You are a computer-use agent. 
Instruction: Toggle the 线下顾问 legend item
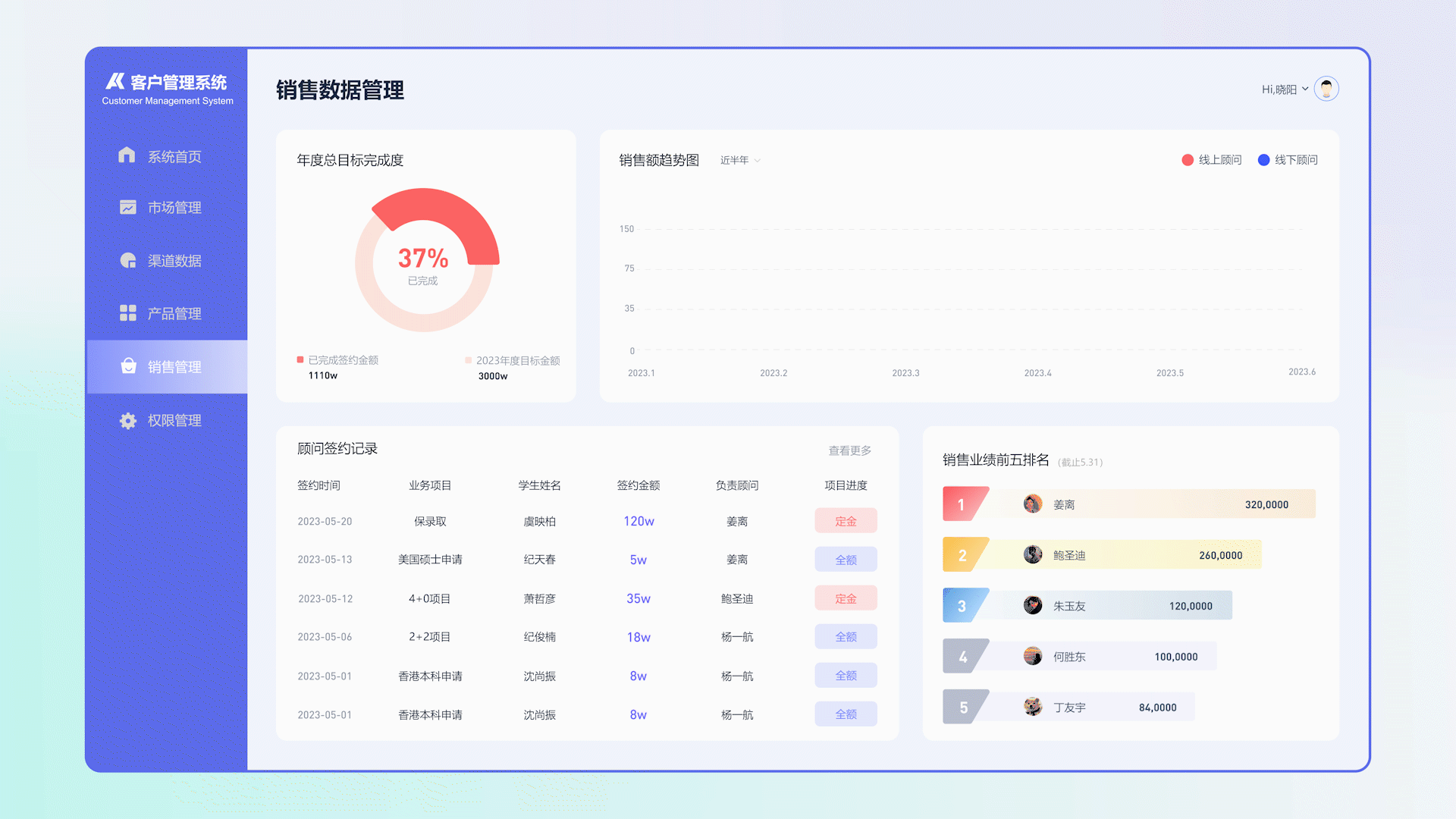point(1287,160)
